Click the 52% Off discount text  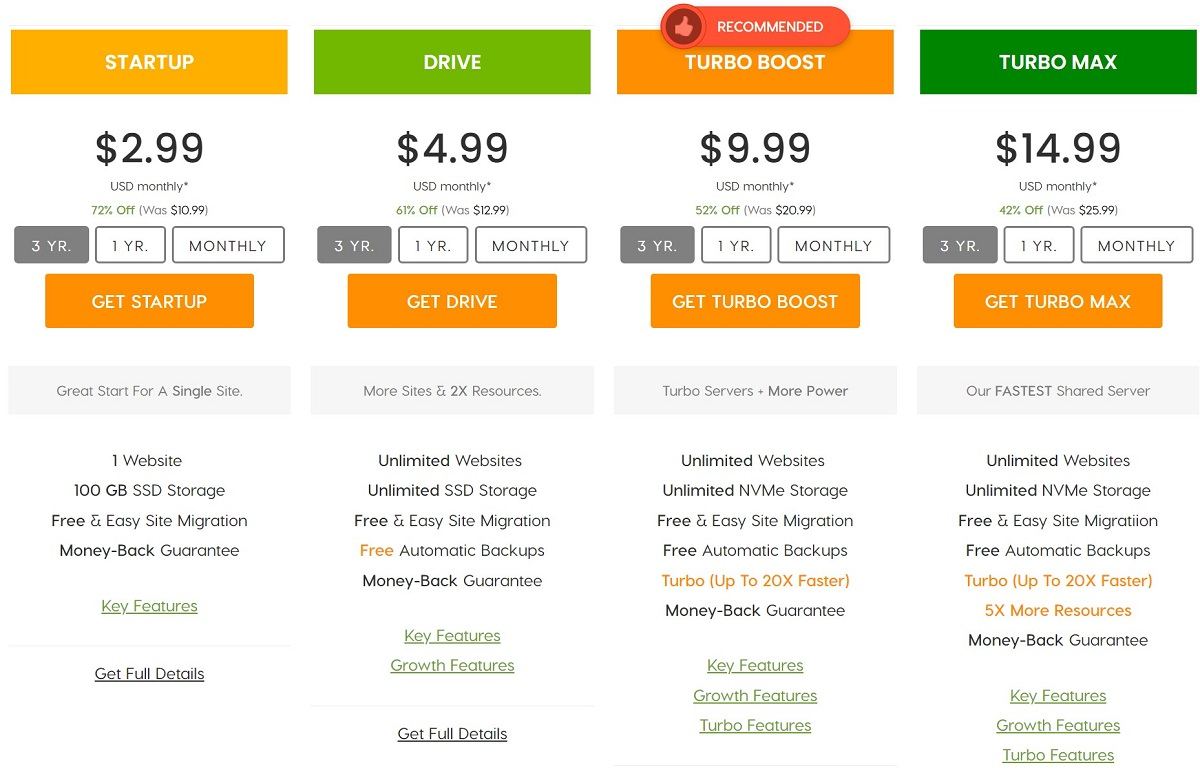click(717, 210)
